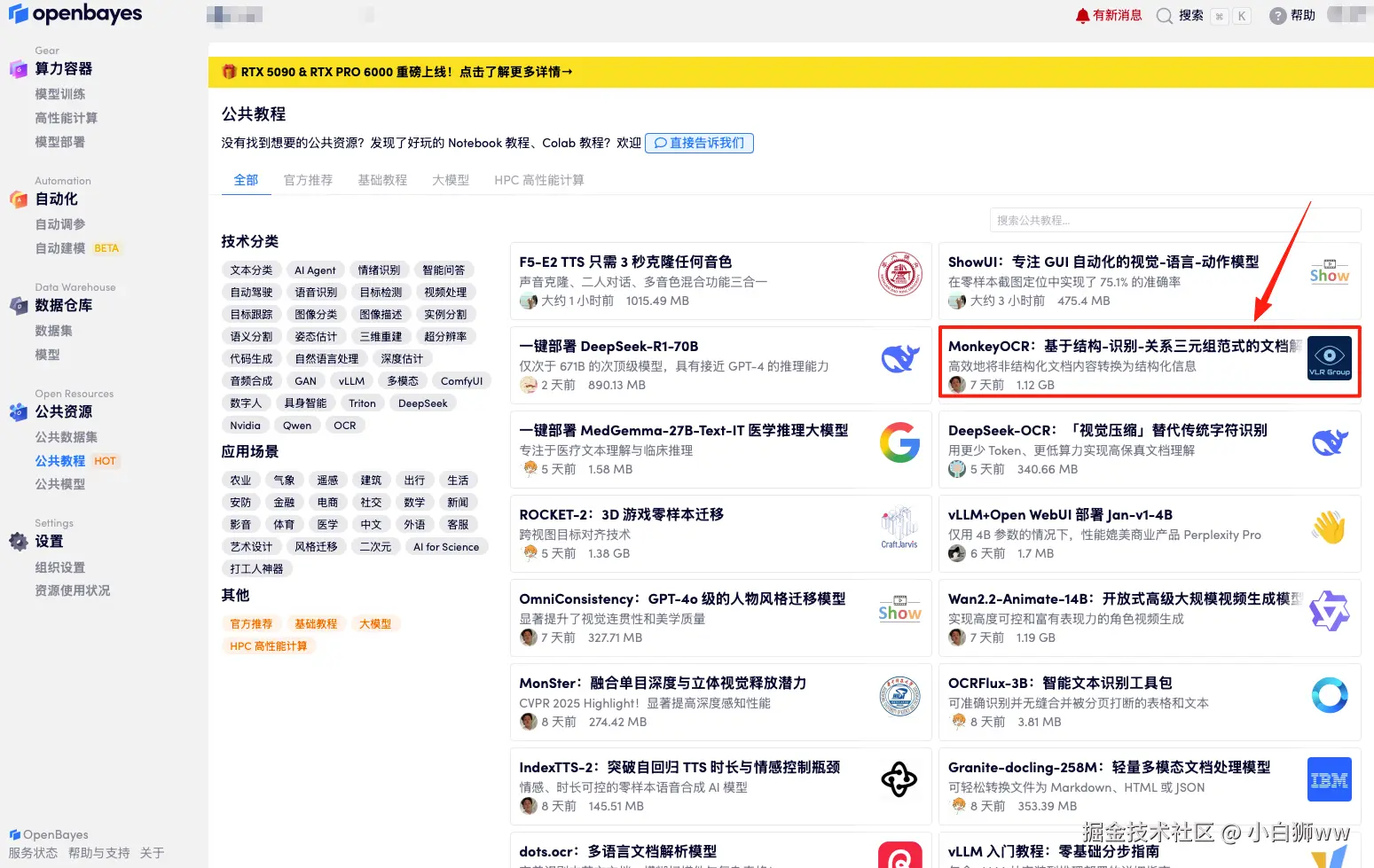This screenshot has width=1374, height=868.
Task: Click the 搜索 magnifier icon
Action: click(x=1165, y=16)
